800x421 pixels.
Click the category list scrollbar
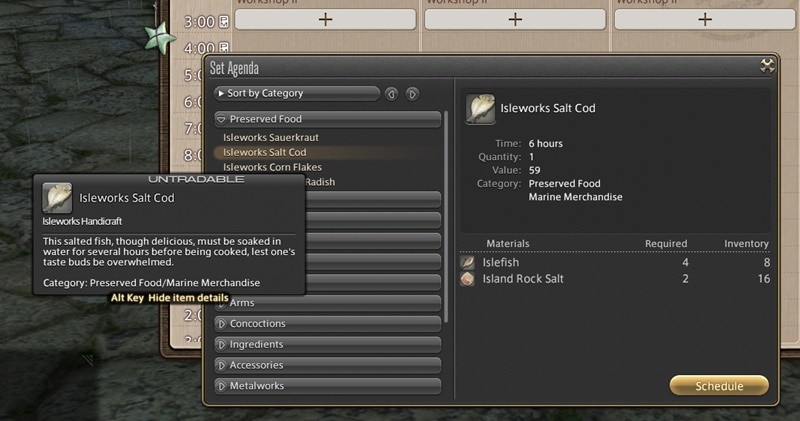coord(446,217)
